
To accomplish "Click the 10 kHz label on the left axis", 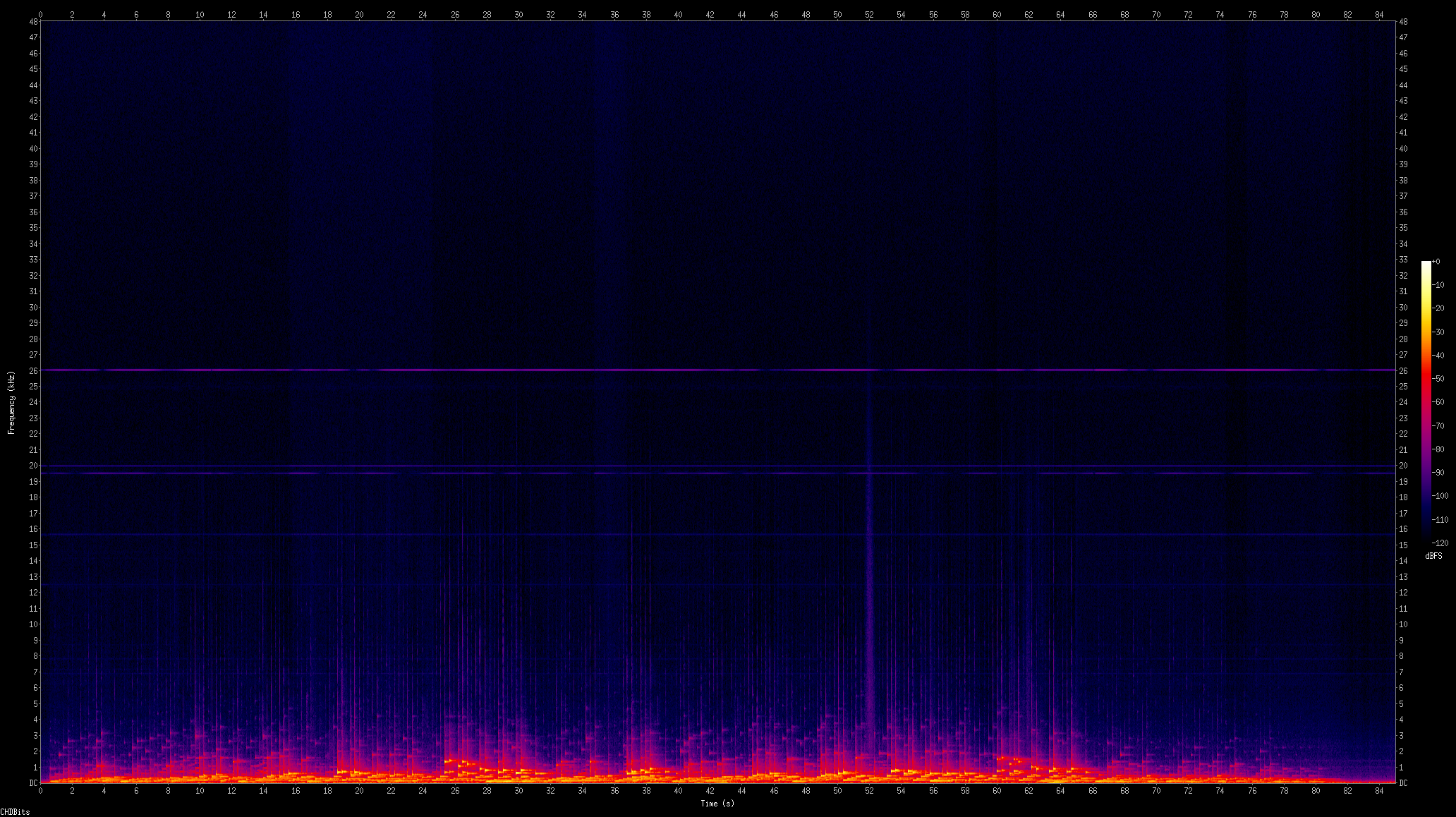I will [x=33, y=624].
